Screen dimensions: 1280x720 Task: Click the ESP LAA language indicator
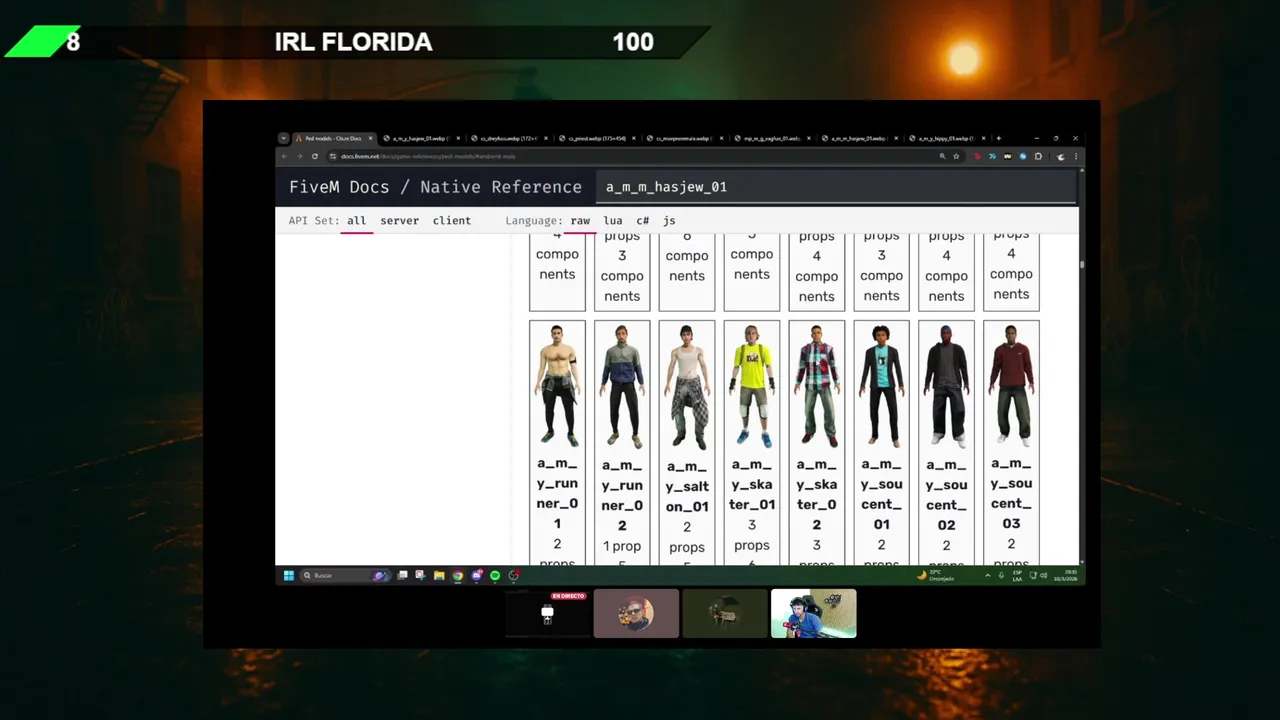1017,575
